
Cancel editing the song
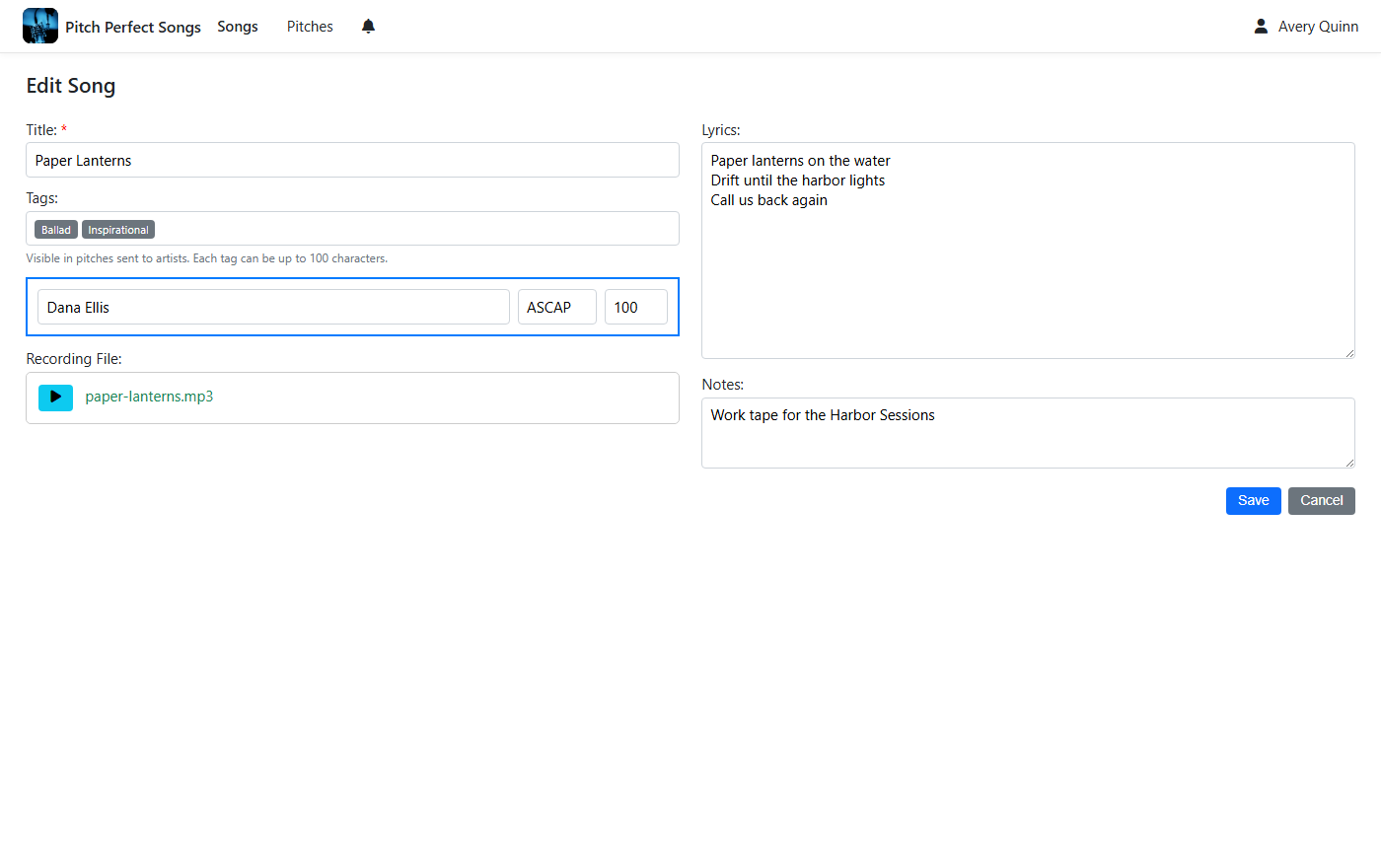(x=1321, y=501)
